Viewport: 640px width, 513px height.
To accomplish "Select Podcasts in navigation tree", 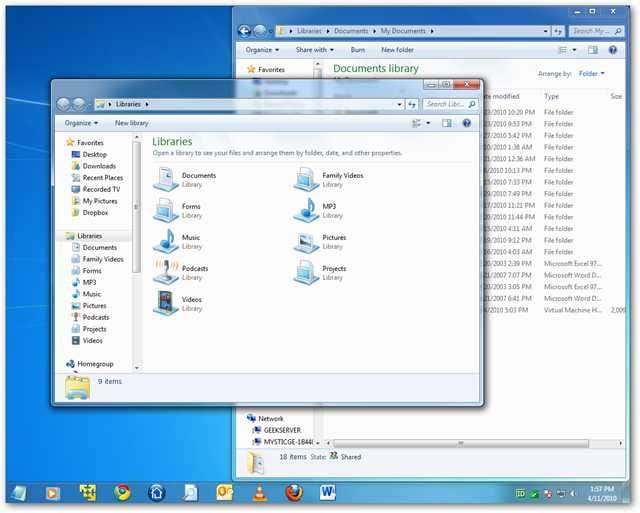I will coord(96,317).
